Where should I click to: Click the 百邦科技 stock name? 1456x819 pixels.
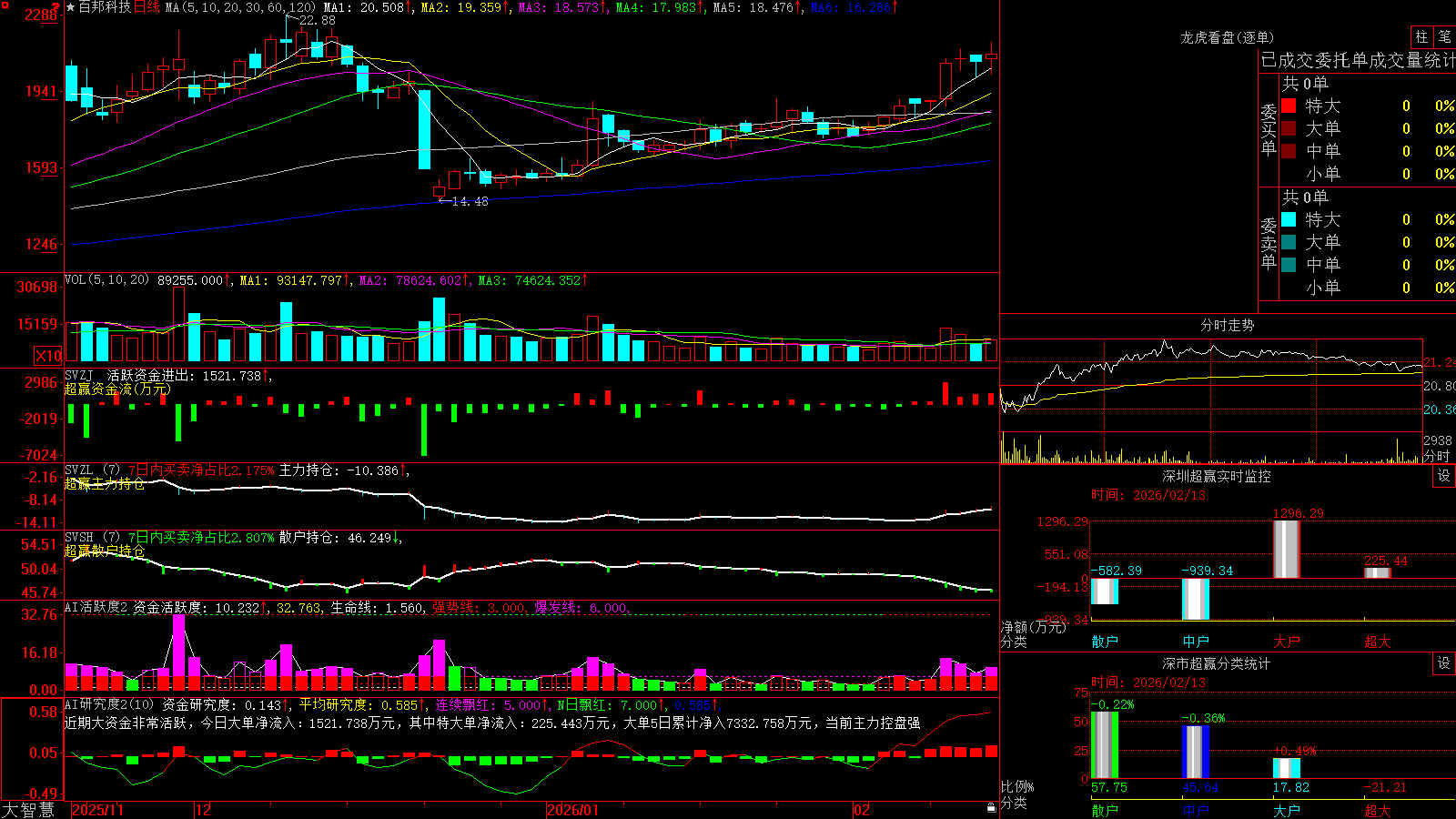(x=105, y=7)
